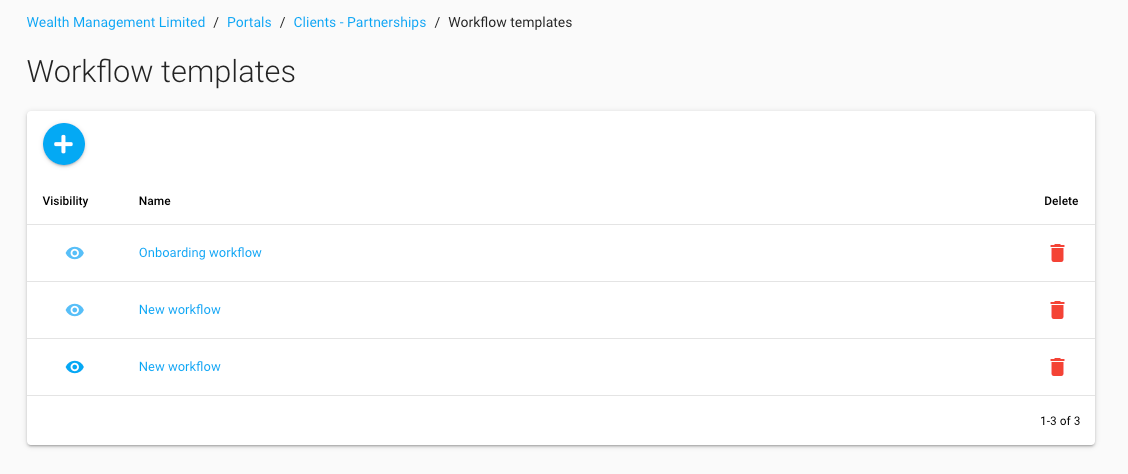Click the blue plus add template button
This screenshot has width=1128, height=474.
[x=64, y=145]
